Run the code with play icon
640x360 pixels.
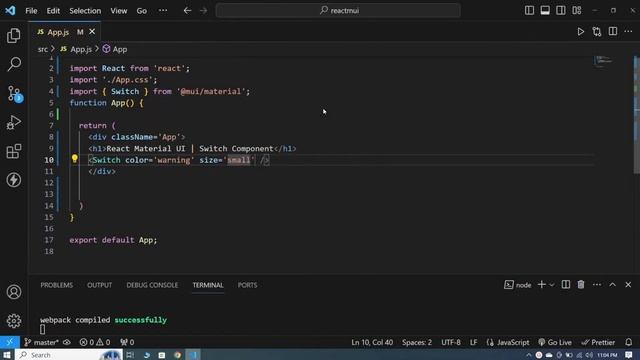pyautogui.click(x=580, y=31)
